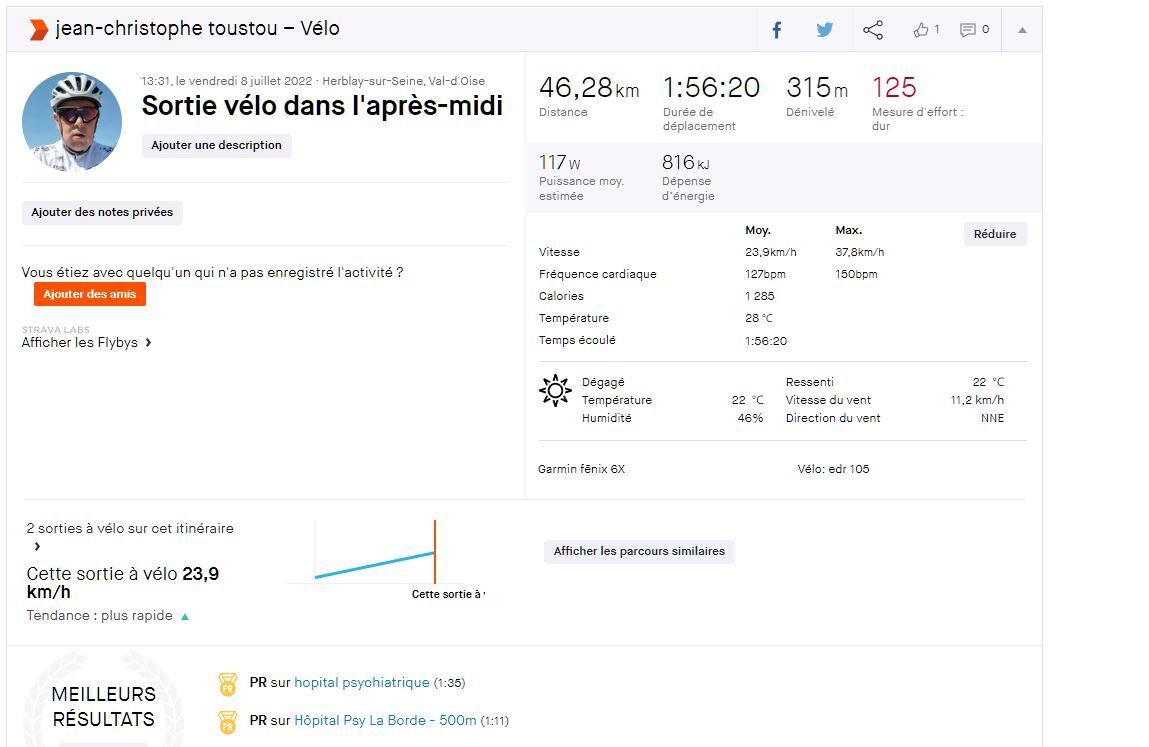Click 'Afficher les parcours similaires' button
The width and height of the screenshot is (1149, 747).
coord(639,551)
